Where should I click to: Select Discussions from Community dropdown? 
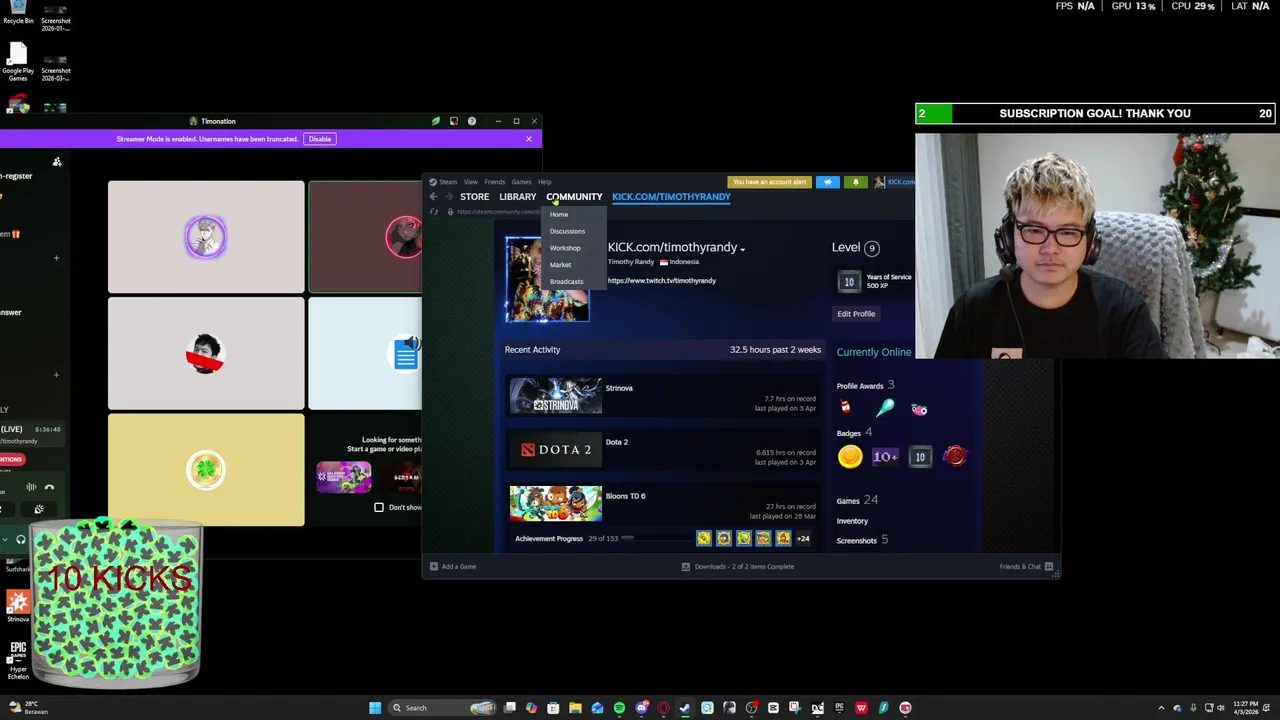[567, 231]
